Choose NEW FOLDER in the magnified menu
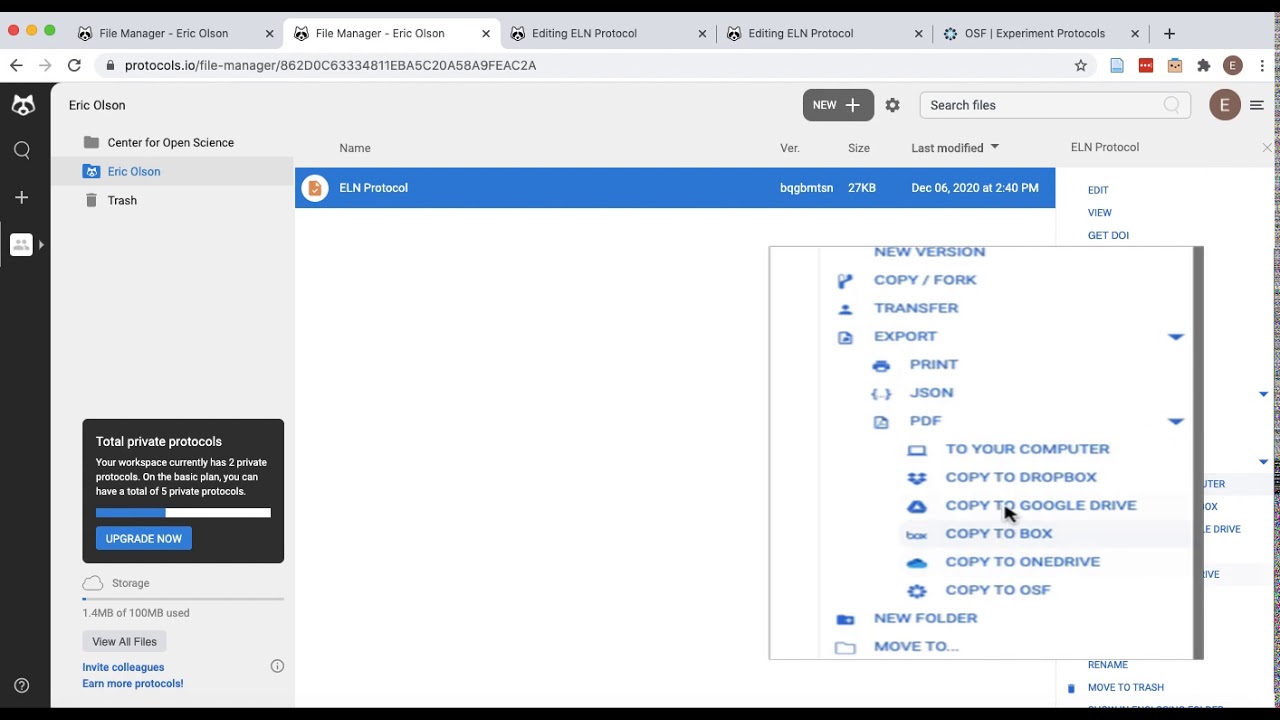 tap(926, 619)
